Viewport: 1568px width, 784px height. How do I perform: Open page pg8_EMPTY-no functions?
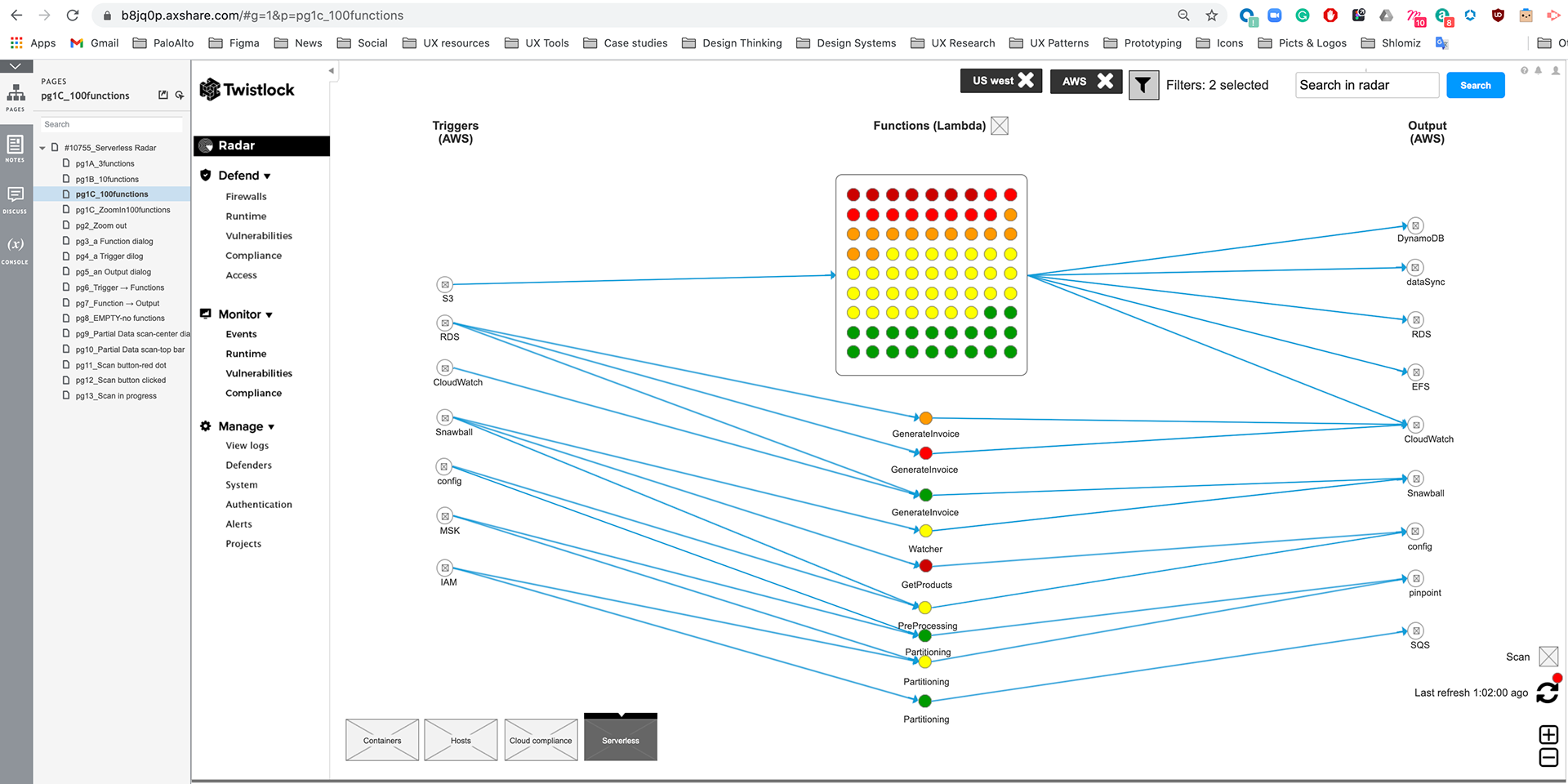(x=119, y=318)
